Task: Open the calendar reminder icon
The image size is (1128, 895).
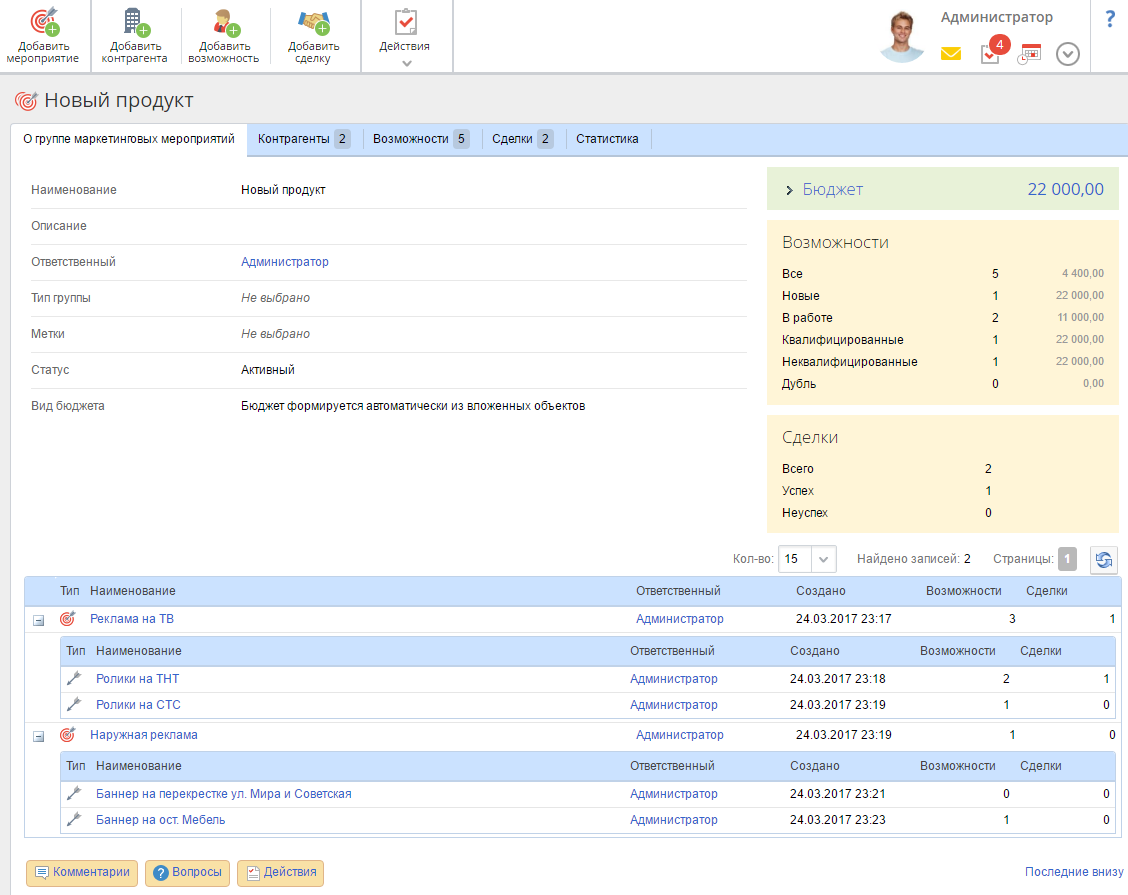Action: 1029,54
